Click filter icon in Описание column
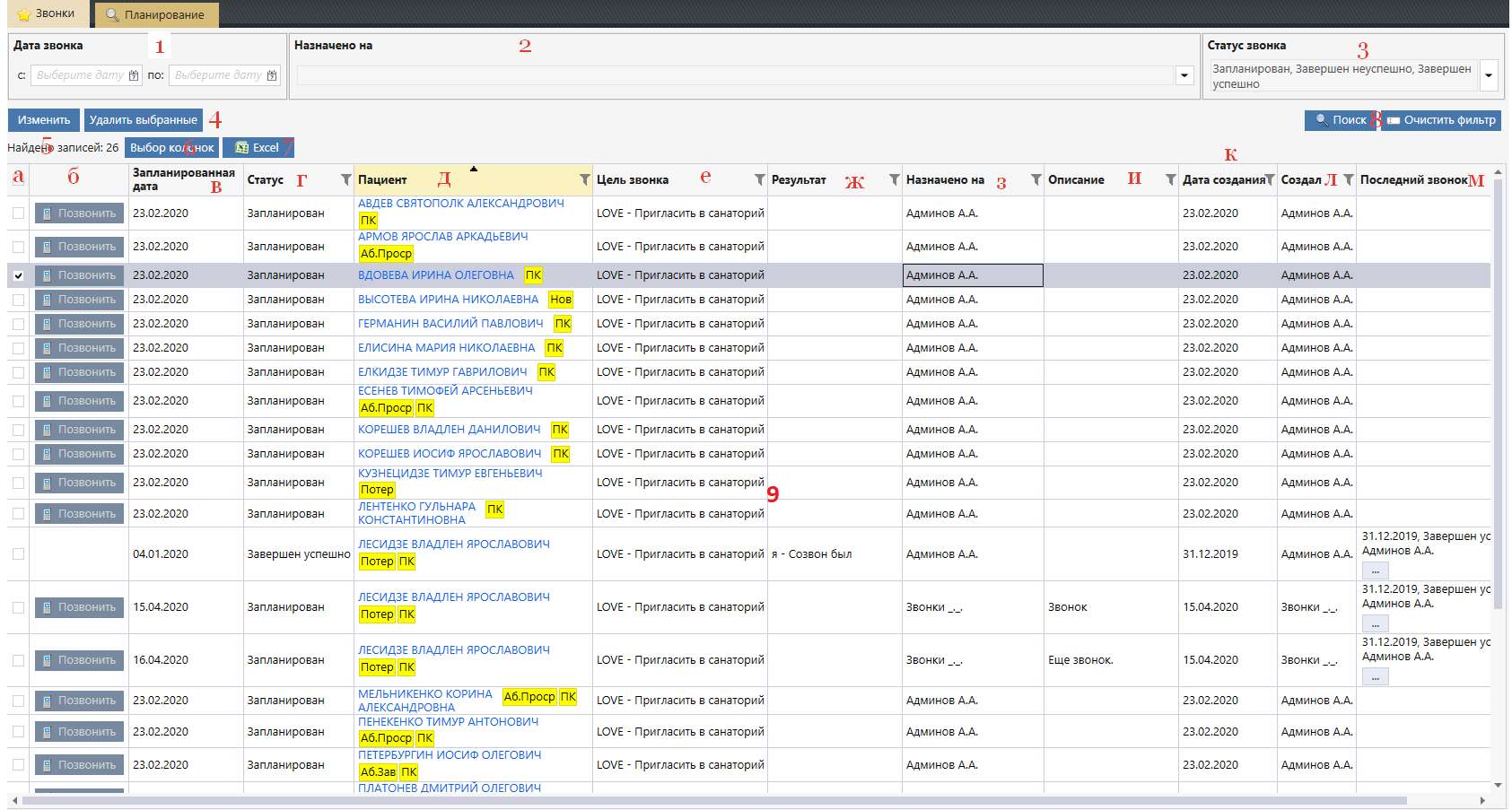 (1170, 180)
